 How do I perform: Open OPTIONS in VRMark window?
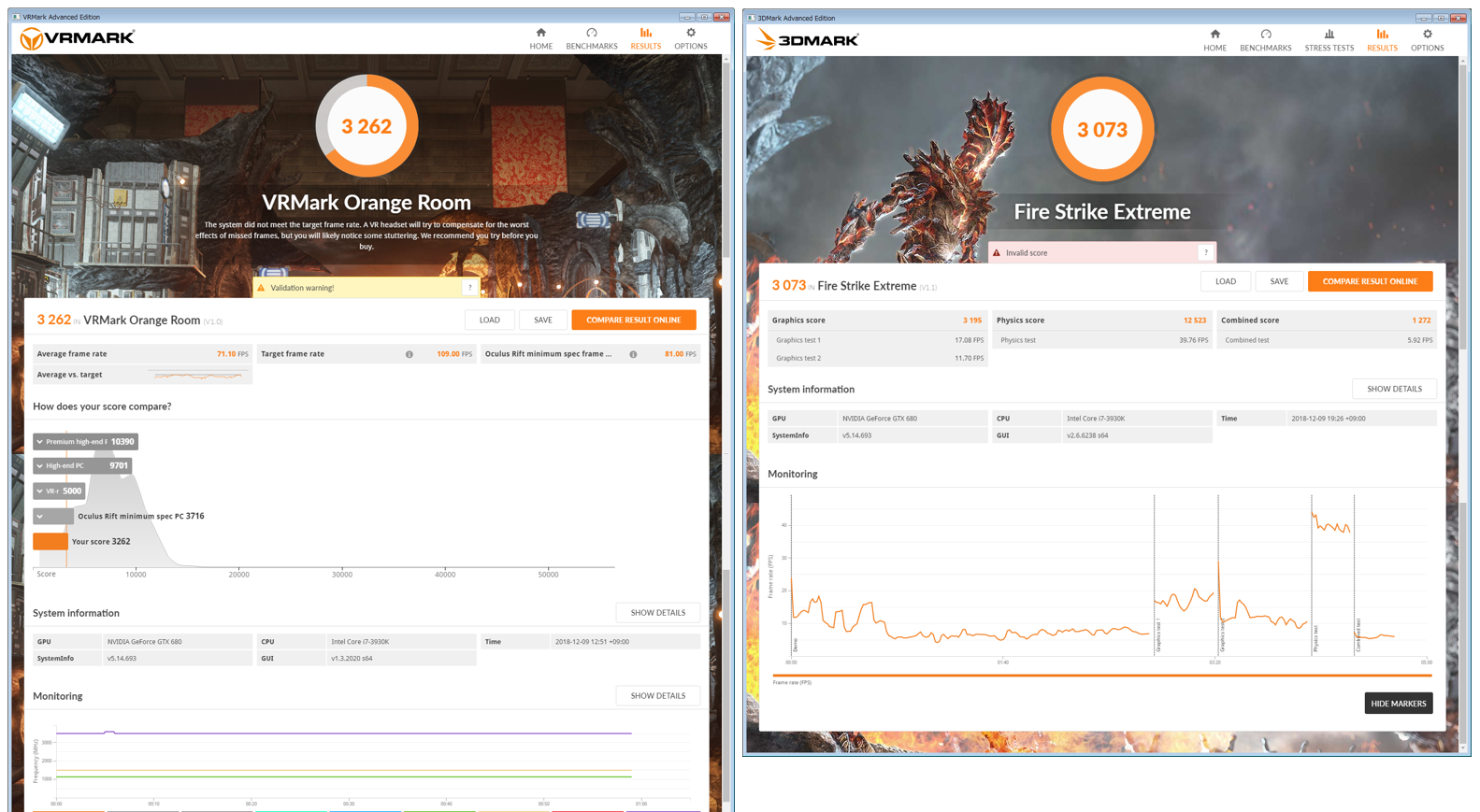coord(691,38)
